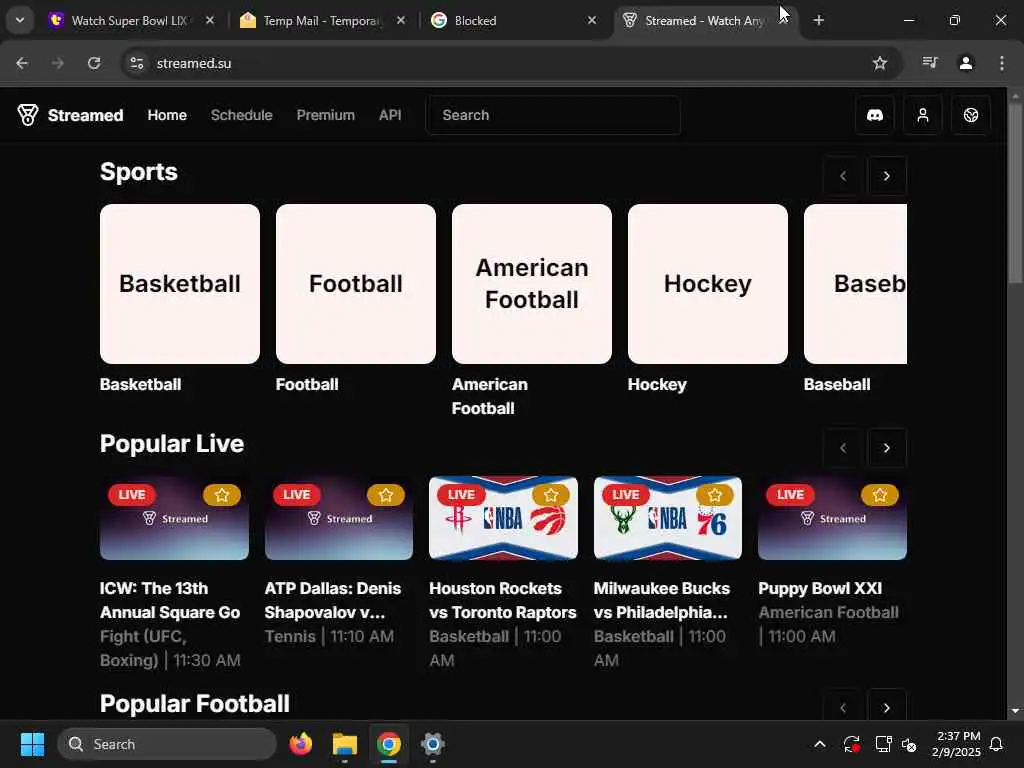Open the notification bell in system tray

pos(997,744)
